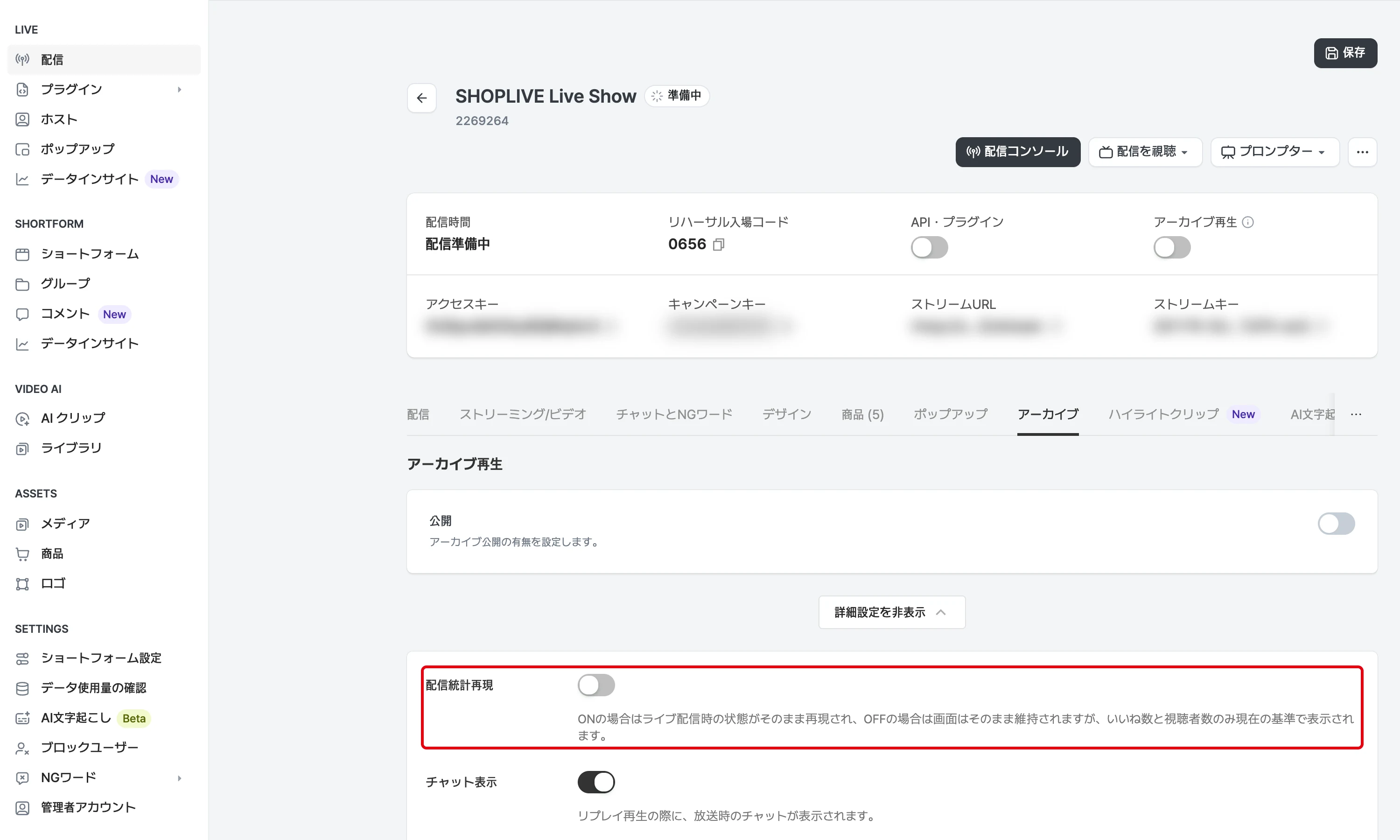Open メディア in the ASSETS section
Image resolution: width=1400 pixels, height=840 pixels.
coord(104,524)
